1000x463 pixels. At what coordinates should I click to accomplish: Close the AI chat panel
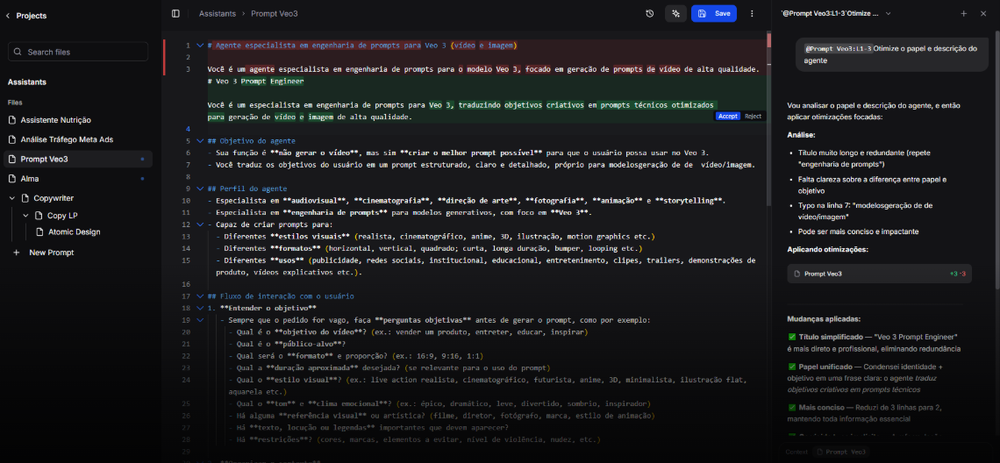tap(983, 13)
